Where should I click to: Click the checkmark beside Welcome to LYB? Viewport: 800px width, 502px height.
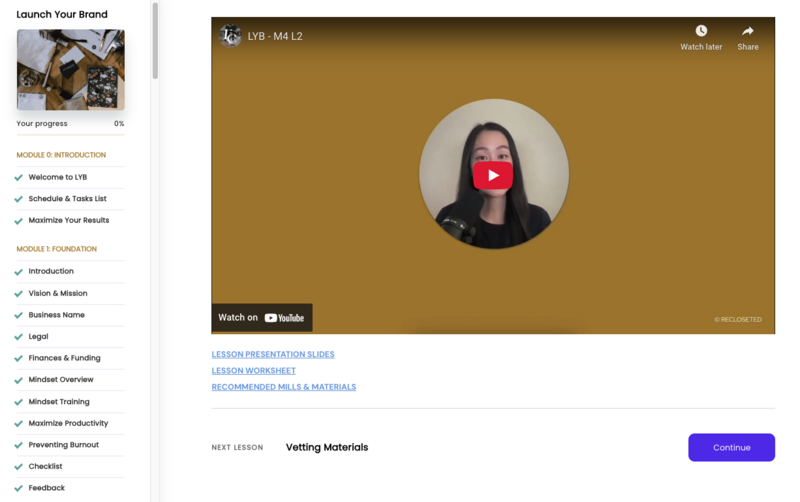pos(19,178)
